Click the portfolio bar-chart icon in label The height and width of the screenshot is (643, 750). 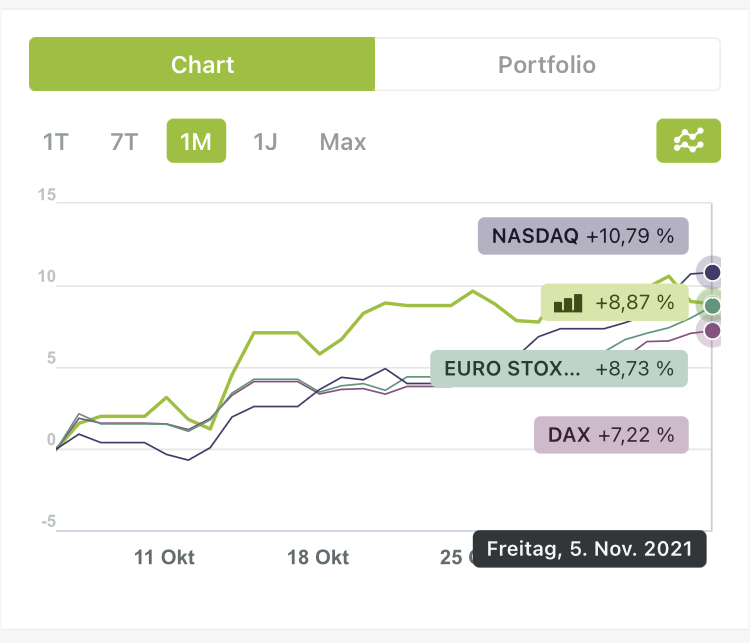pos(568,302)
